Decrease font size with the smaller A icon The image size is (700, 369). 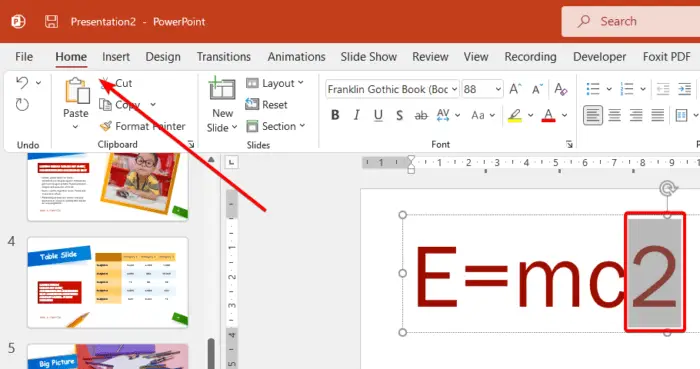pyautogui.click(x=537, y=89)
